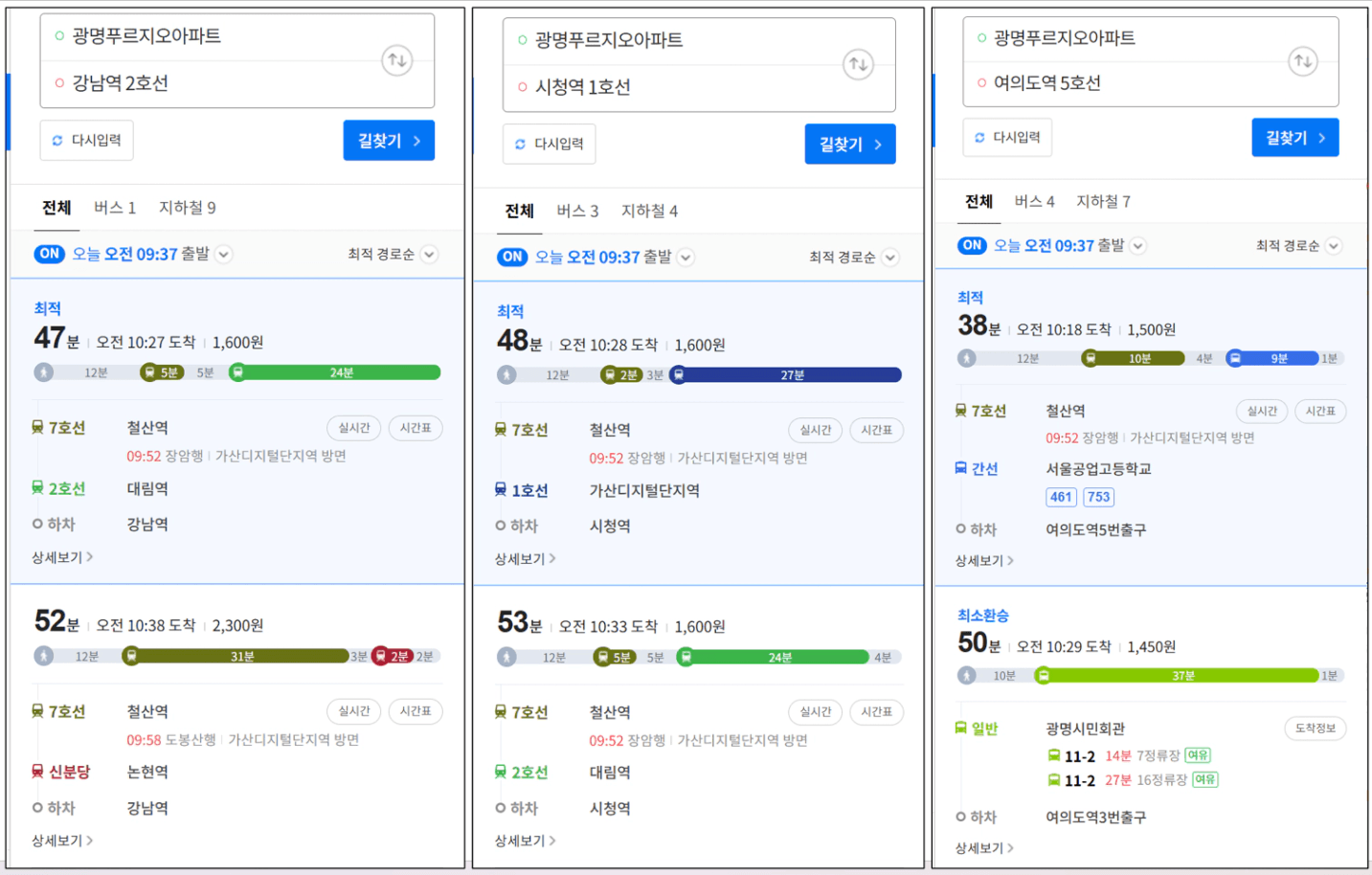
Task: Click 시간표 button in 48분 route
Action: click(876, 431)
